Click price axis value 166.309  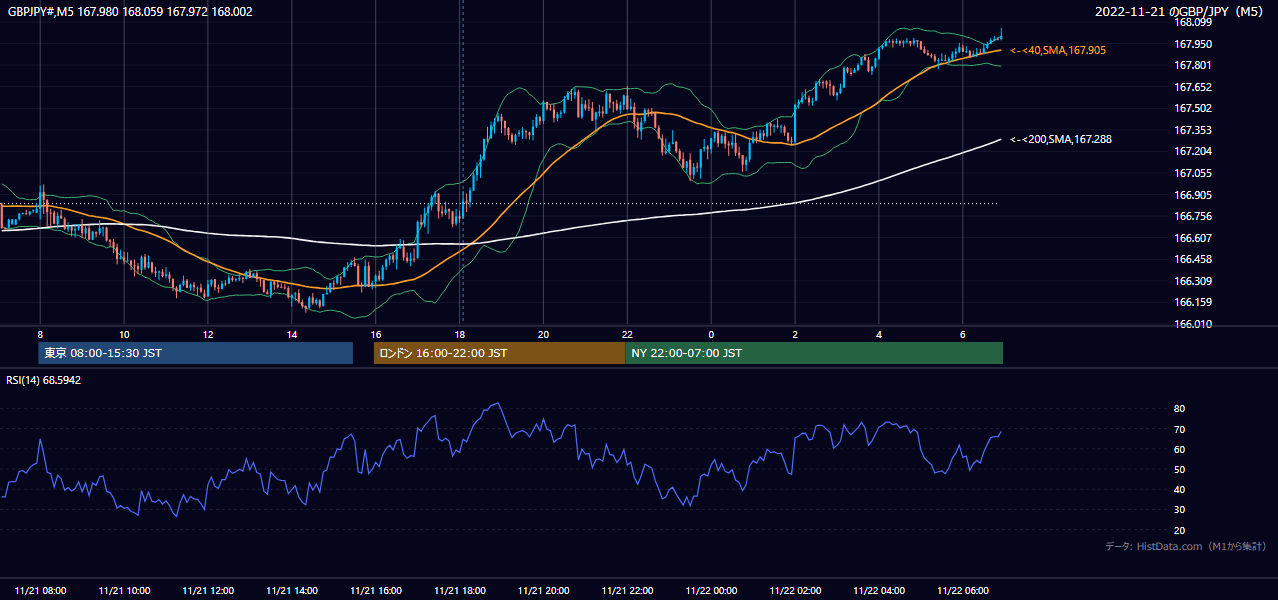pyautogui.click(x=1193, y=281)
